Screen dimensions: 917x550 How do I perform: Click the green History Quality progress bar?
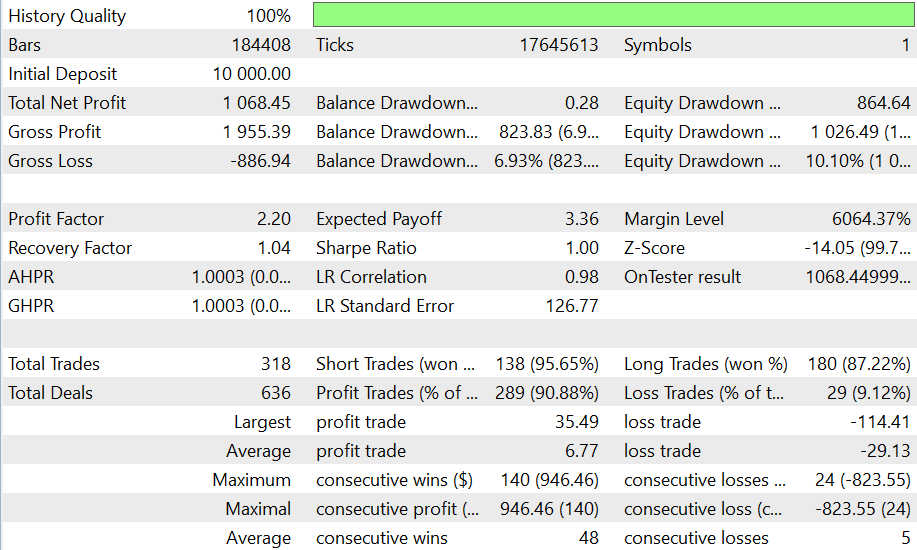613,15
